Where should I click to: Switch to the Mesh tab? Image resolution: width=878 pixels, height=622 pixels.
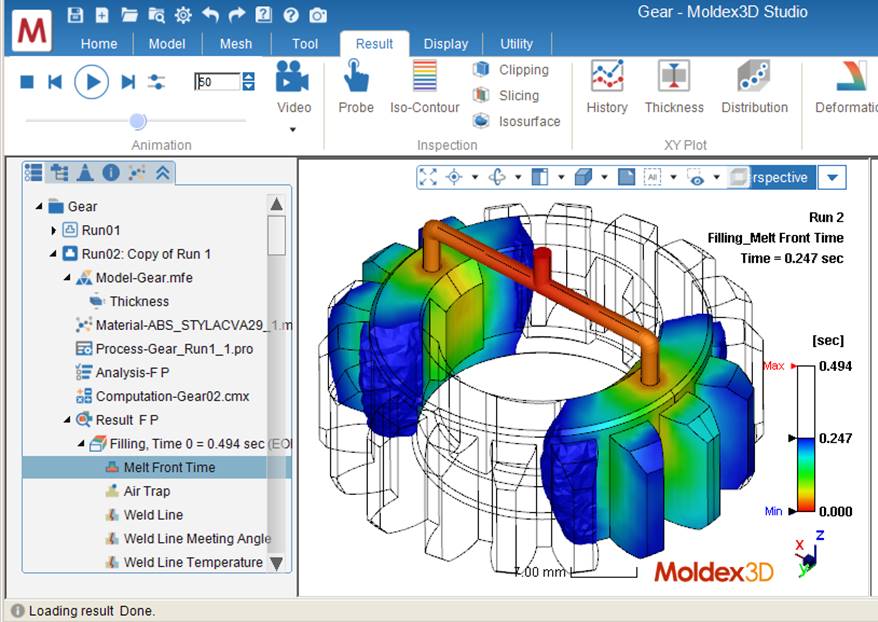tap(237, 44)
